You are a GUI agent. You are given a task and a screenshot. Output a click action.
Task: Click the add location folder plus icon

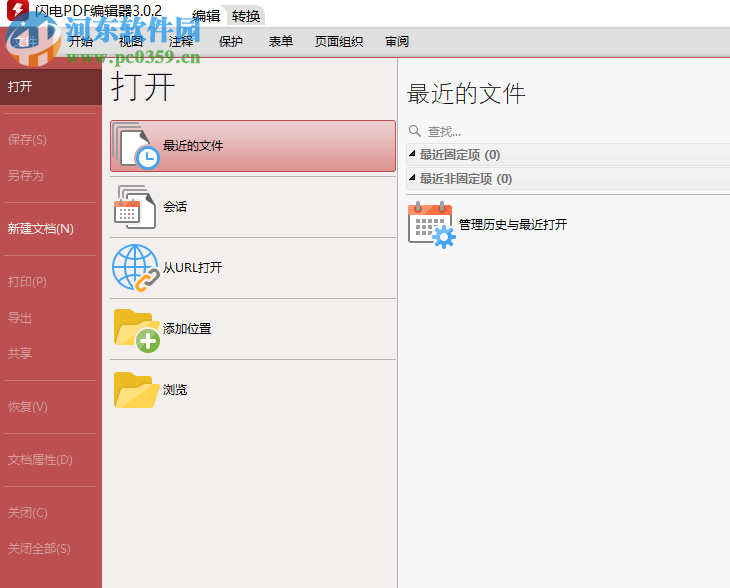click(137, 330)
